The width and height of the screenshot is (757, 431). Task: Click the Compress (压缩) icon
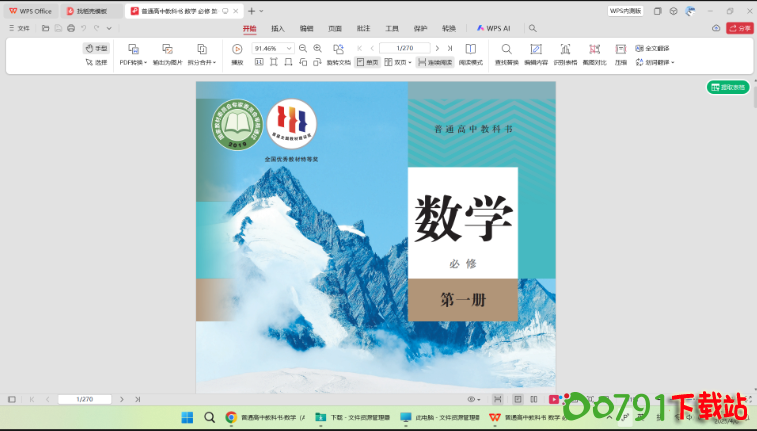coord(621,49)
